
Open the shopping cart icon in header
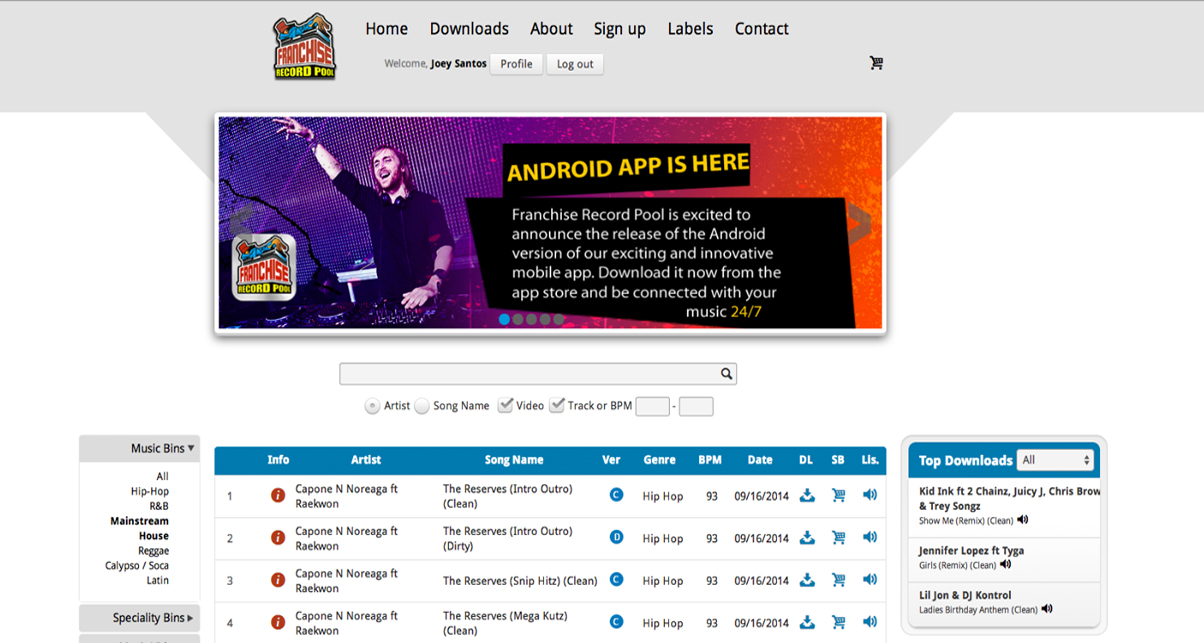[x=876, y=63]
